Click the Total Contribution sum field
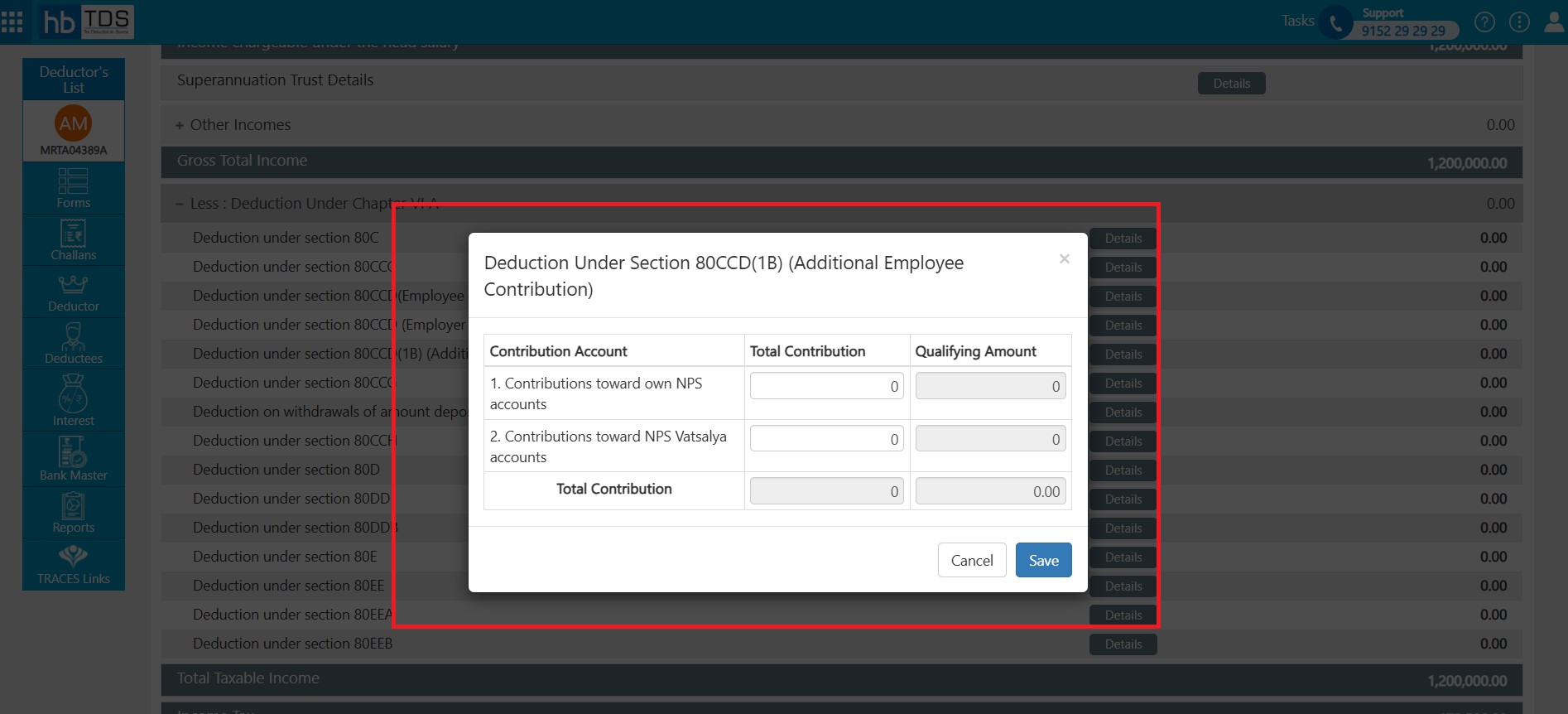The image size is (1568, 714). pos(826,491)
